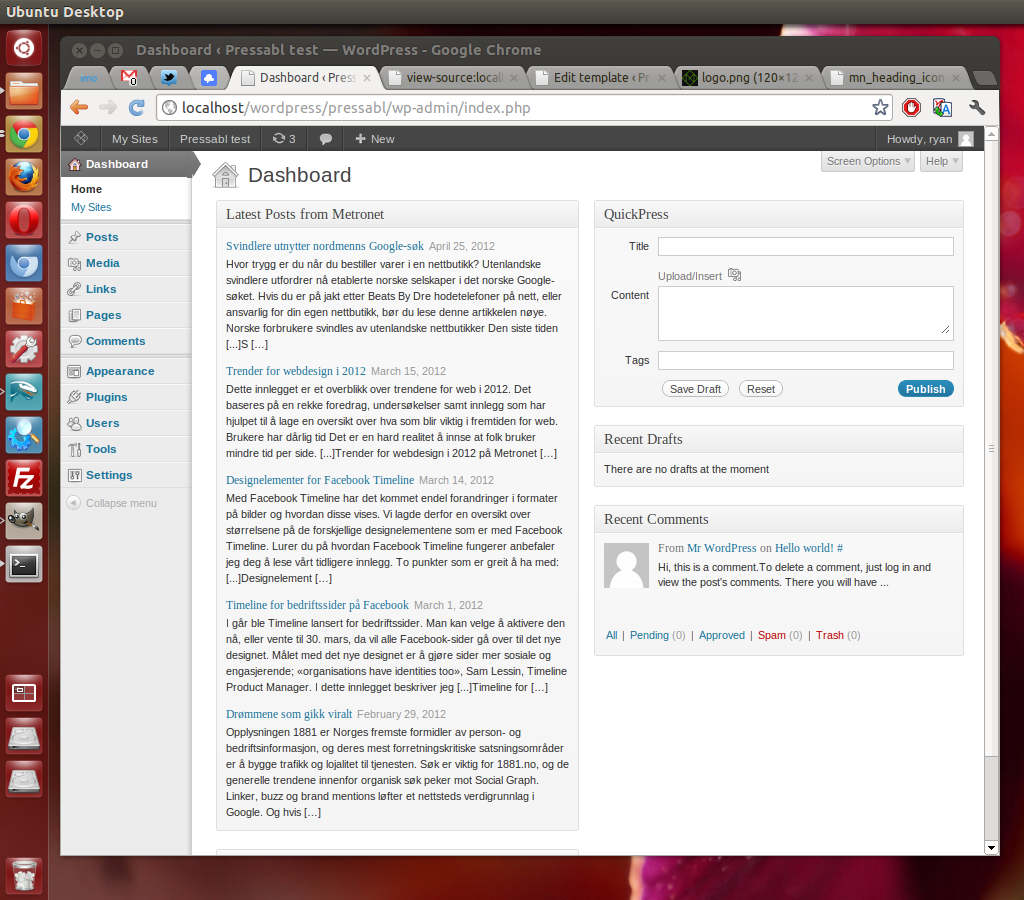Click the translate extension icon
The height and width of the screenshot is (900, 1024).
(942, 107)
